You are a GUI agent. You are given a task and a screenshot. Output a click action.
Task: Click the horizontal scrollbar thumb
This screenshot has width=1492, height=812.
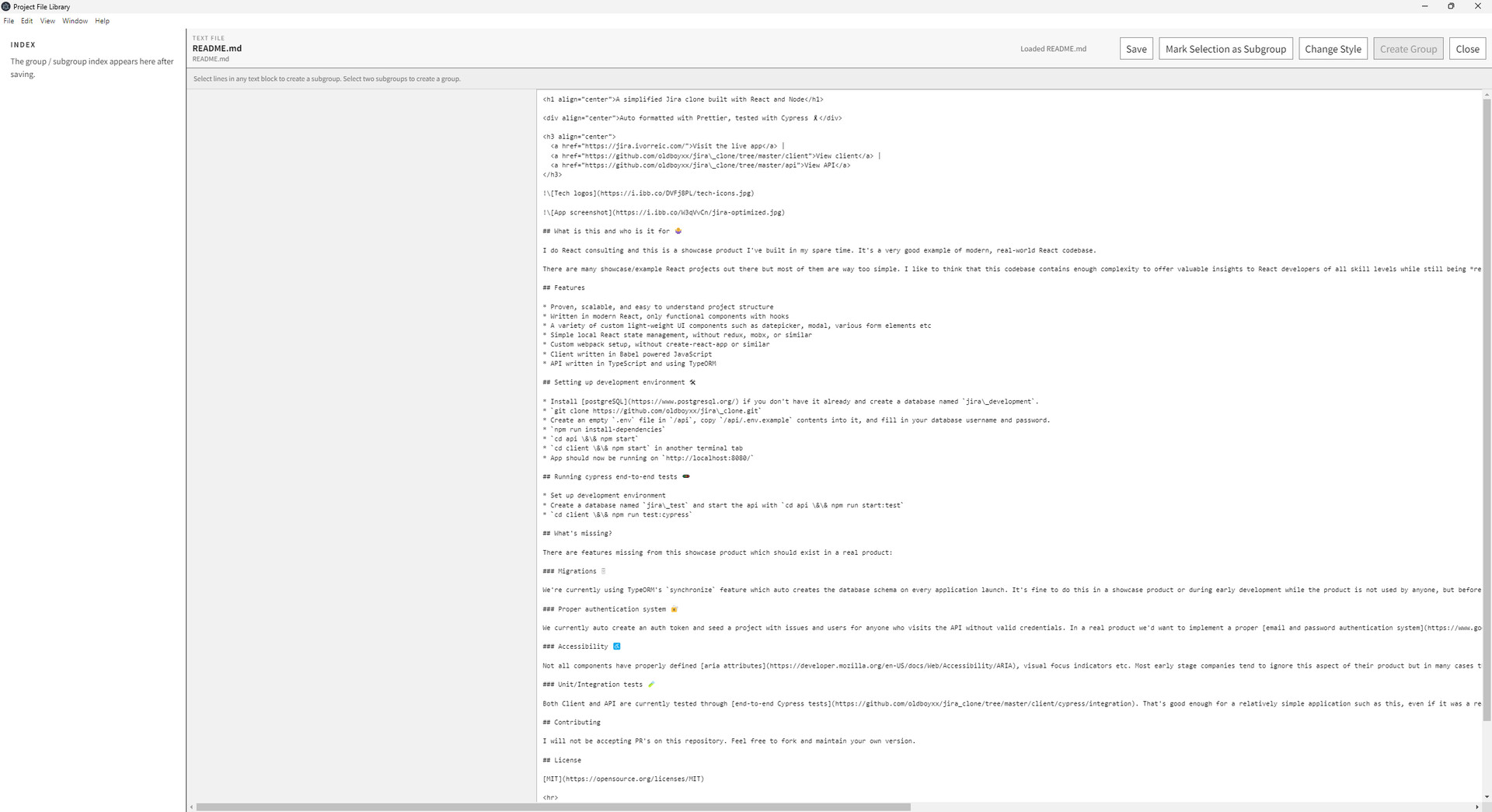[553, 807]
